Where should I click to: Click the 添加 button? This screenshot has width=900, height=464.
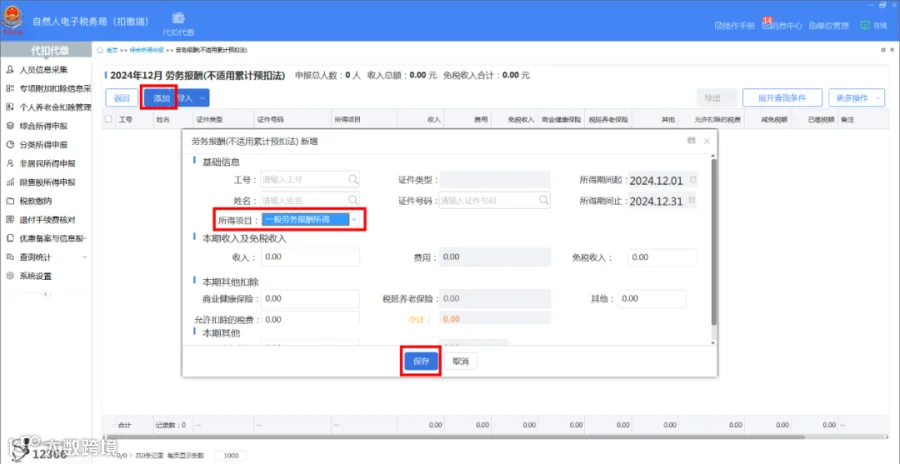[x=161, y=98]
